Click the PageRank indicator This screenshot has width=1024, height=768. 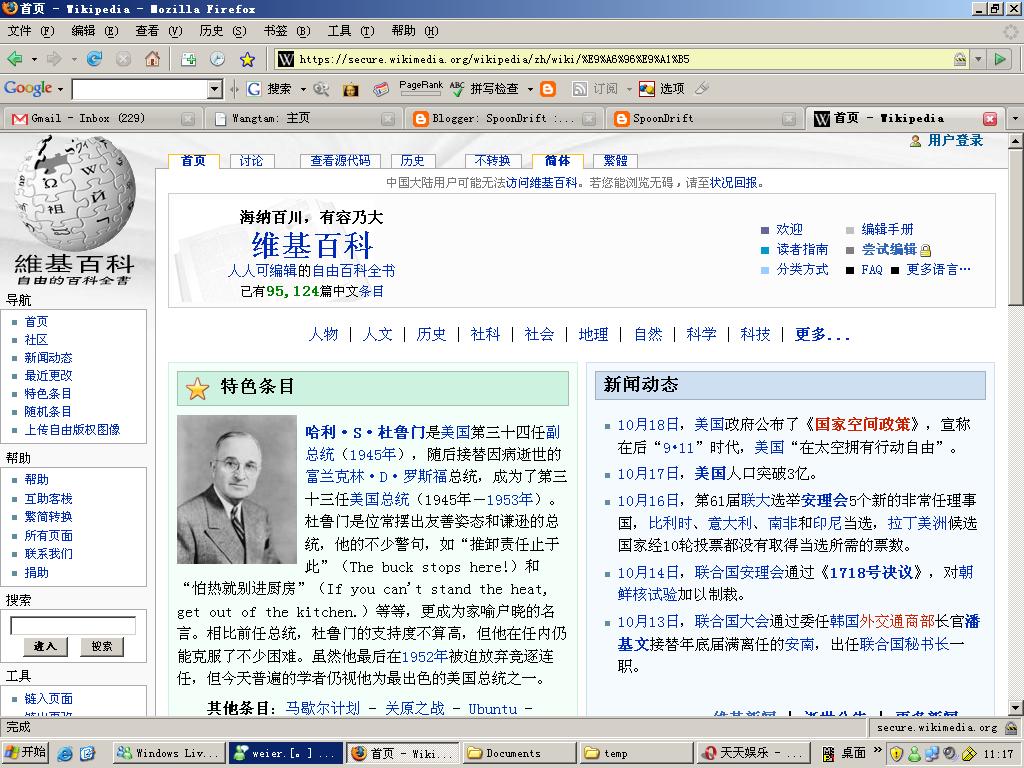pyautogui.click(x=421, y=88)
